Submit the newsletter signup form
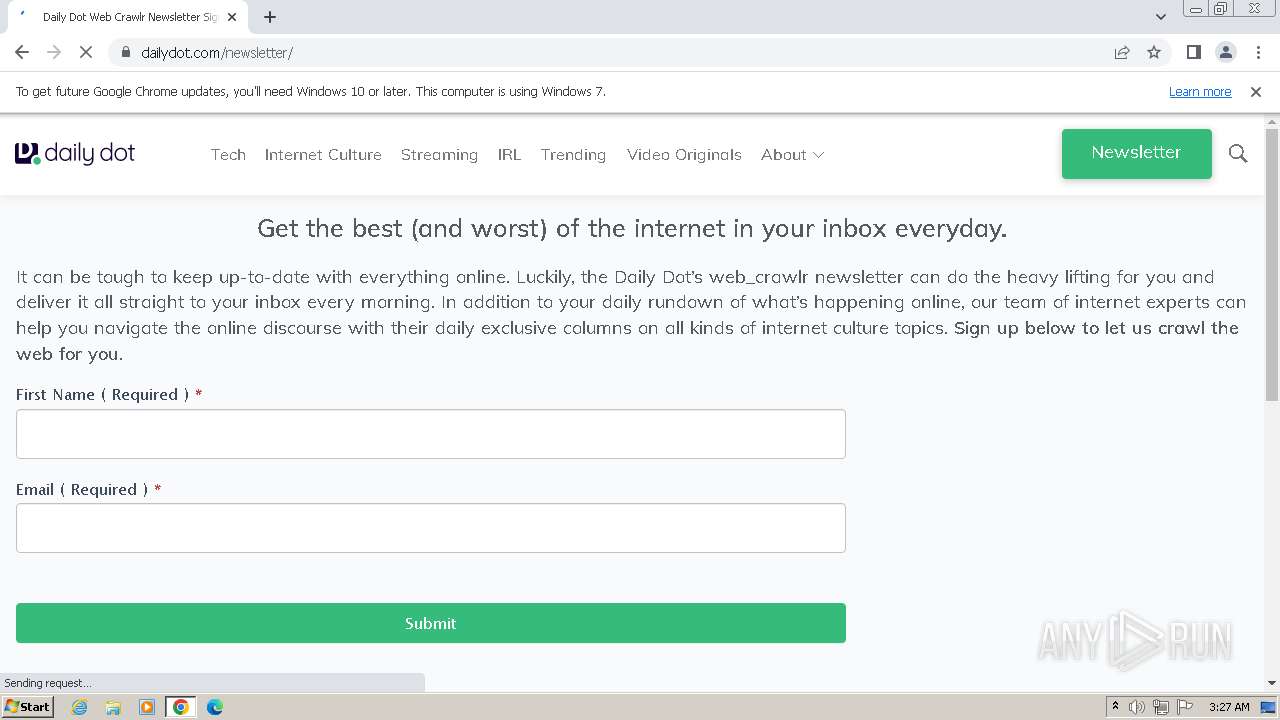This screenshot has height=720, width=1280. coord(431,623)
